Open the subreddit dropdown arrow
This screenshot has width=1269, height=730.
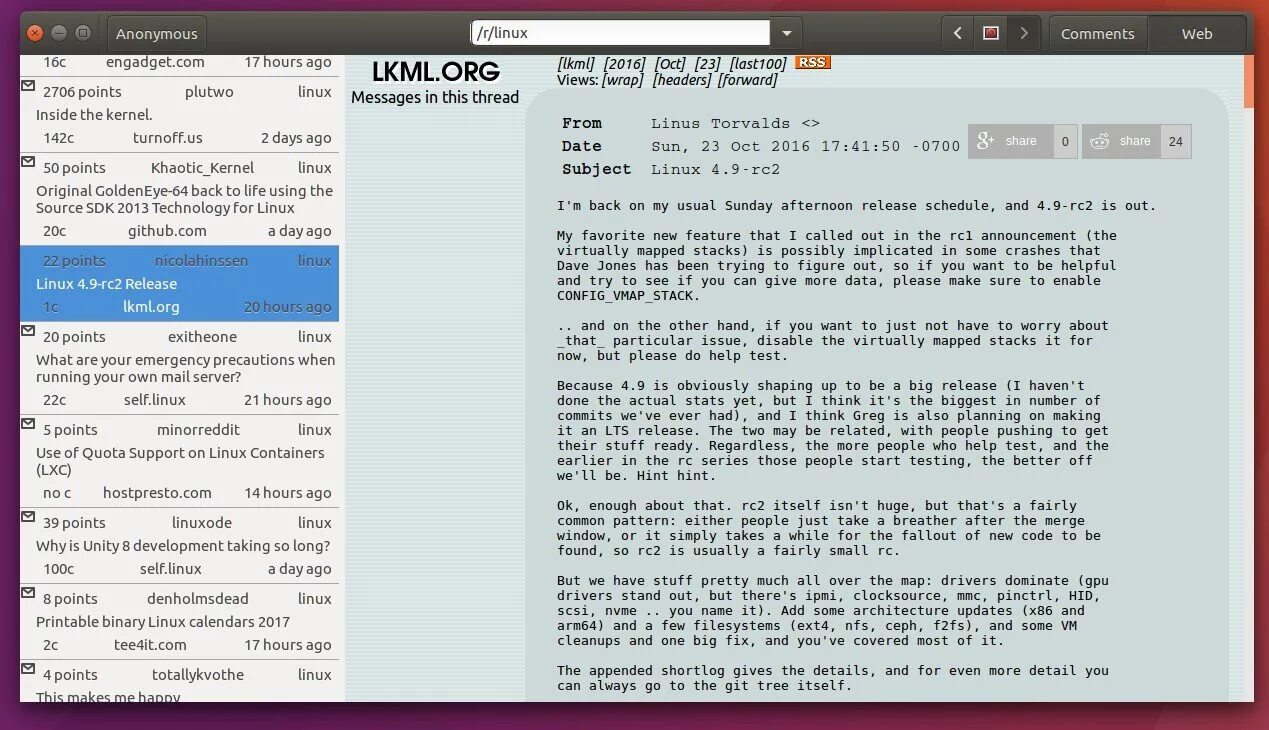[787, 33]
